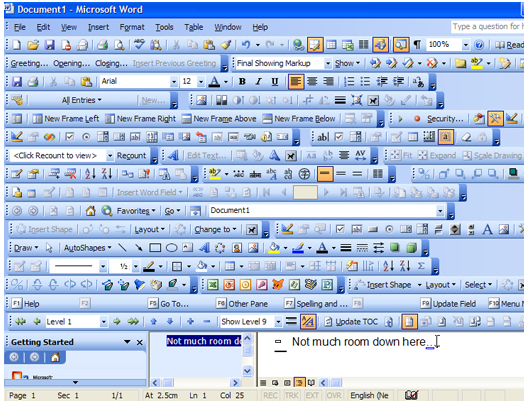
Task: Click the Record Macro red dot icon
Action: click(417, 119)
